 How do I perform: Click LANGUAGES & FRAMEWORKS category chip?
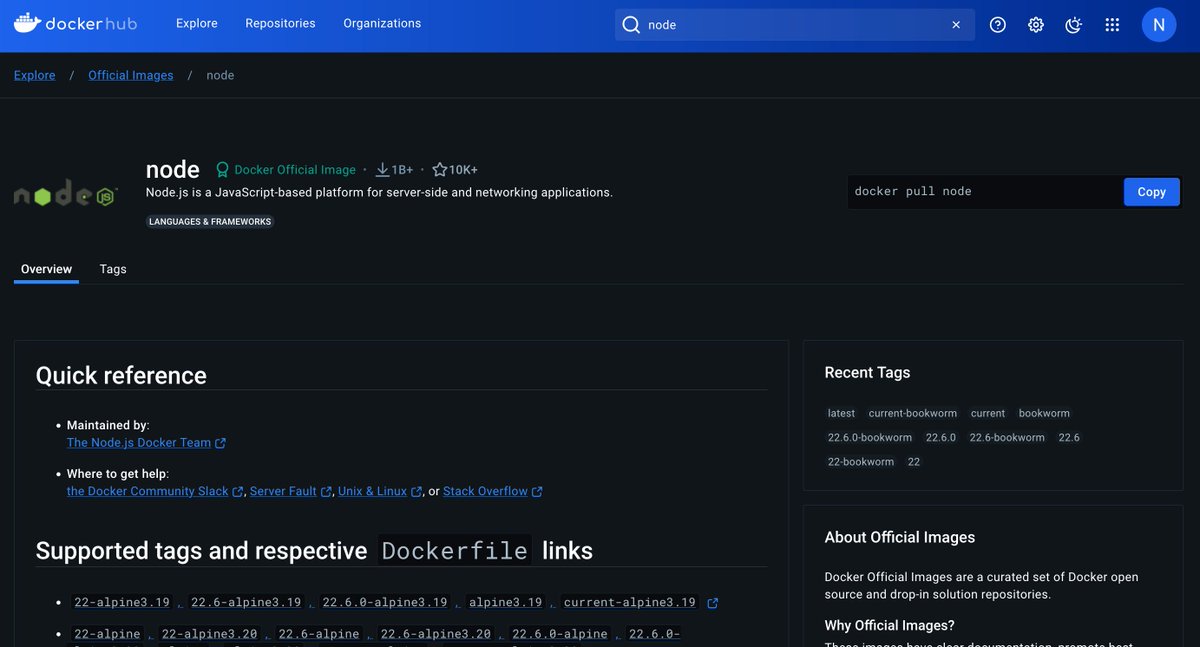pyautogui.click(x=210, y=222)
